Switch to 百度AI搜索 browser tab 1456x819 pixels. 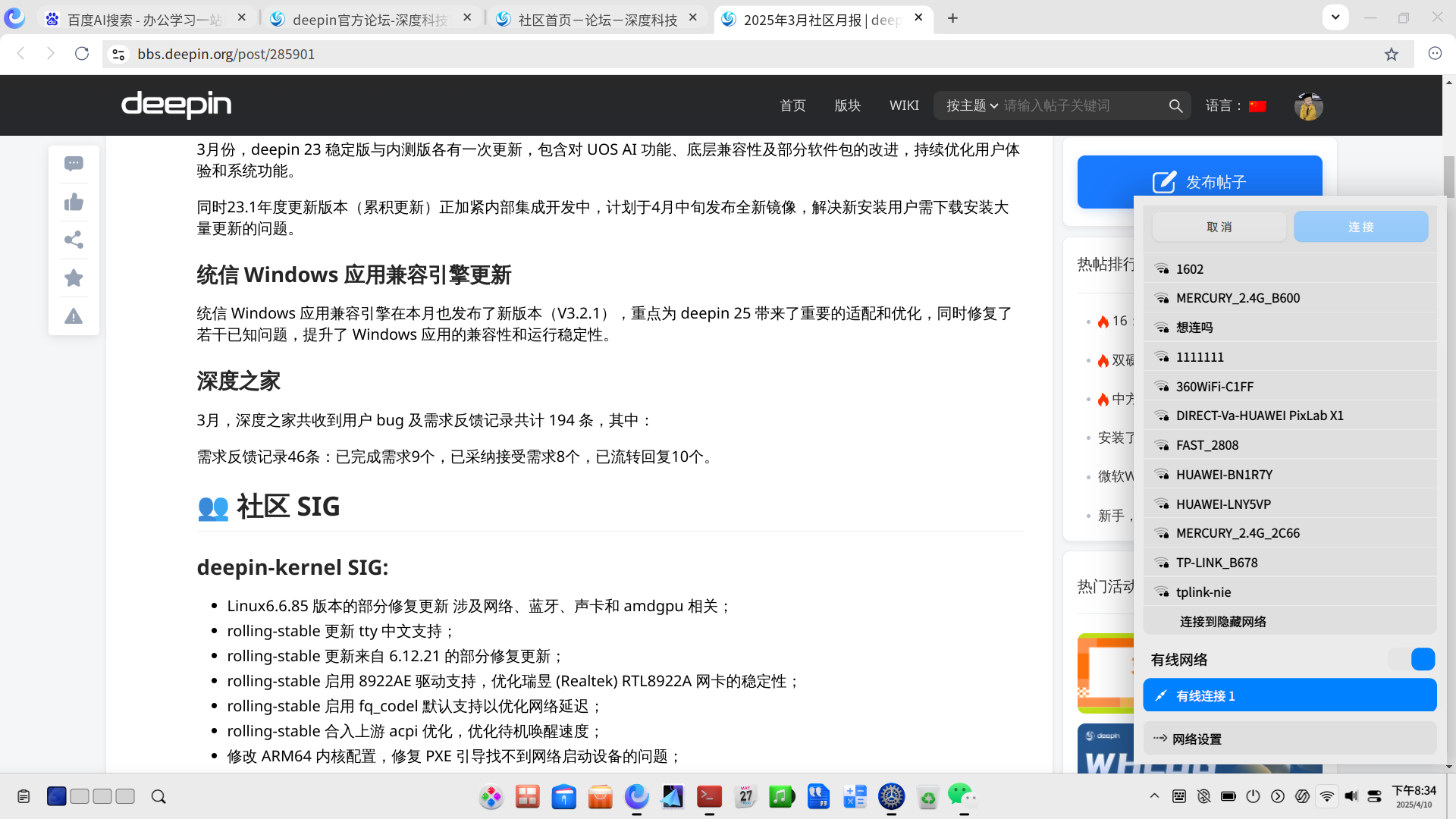click(x=146, y=19)
